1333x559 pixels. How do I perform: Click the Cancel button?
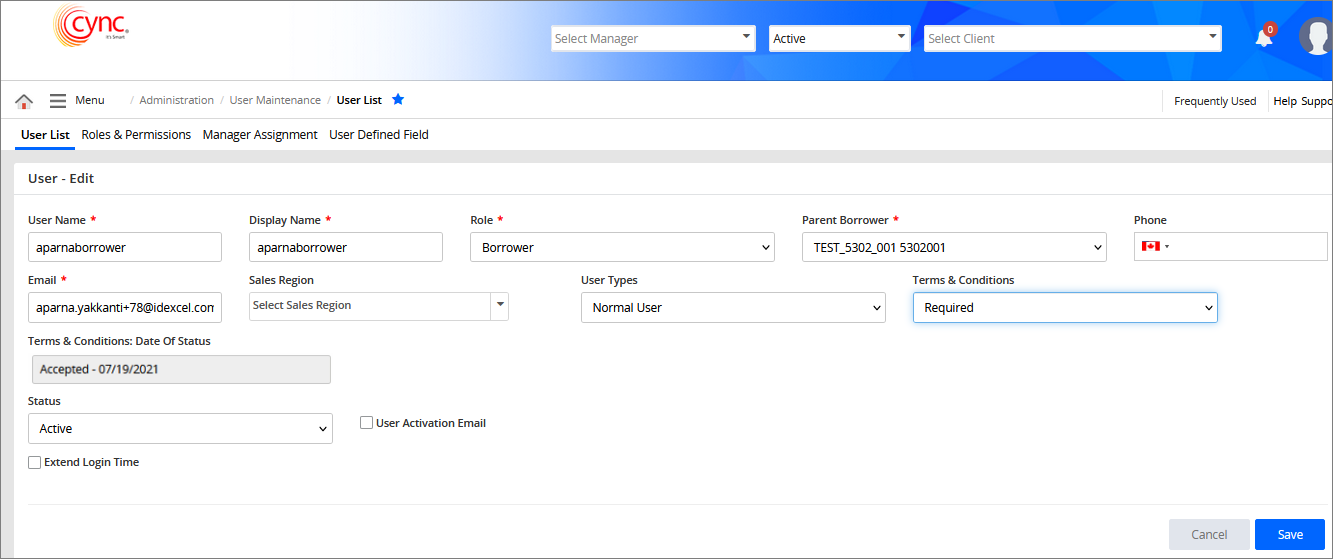(1208, 534)
